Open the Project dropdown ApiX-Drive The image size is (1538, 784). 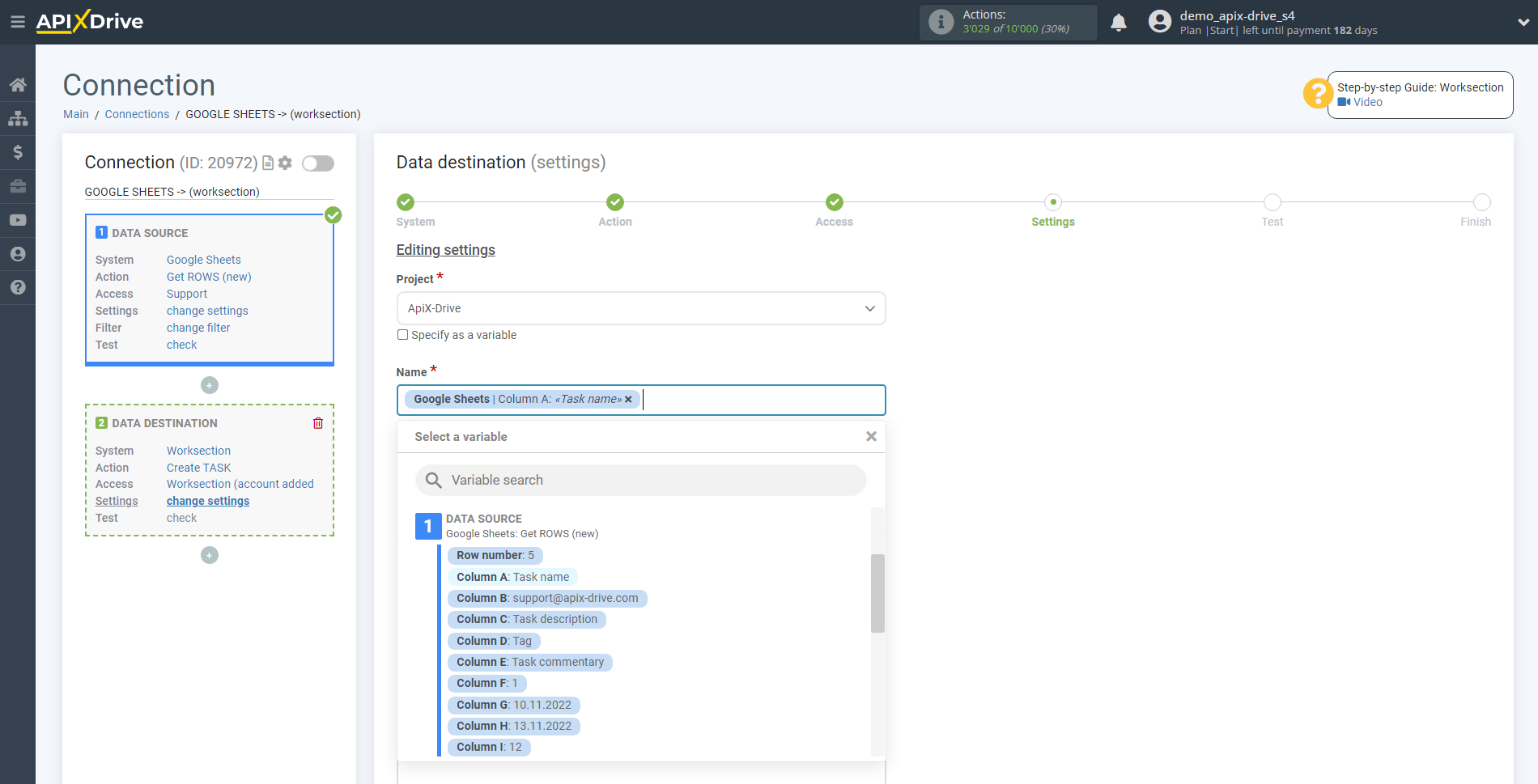coord(641,308)
